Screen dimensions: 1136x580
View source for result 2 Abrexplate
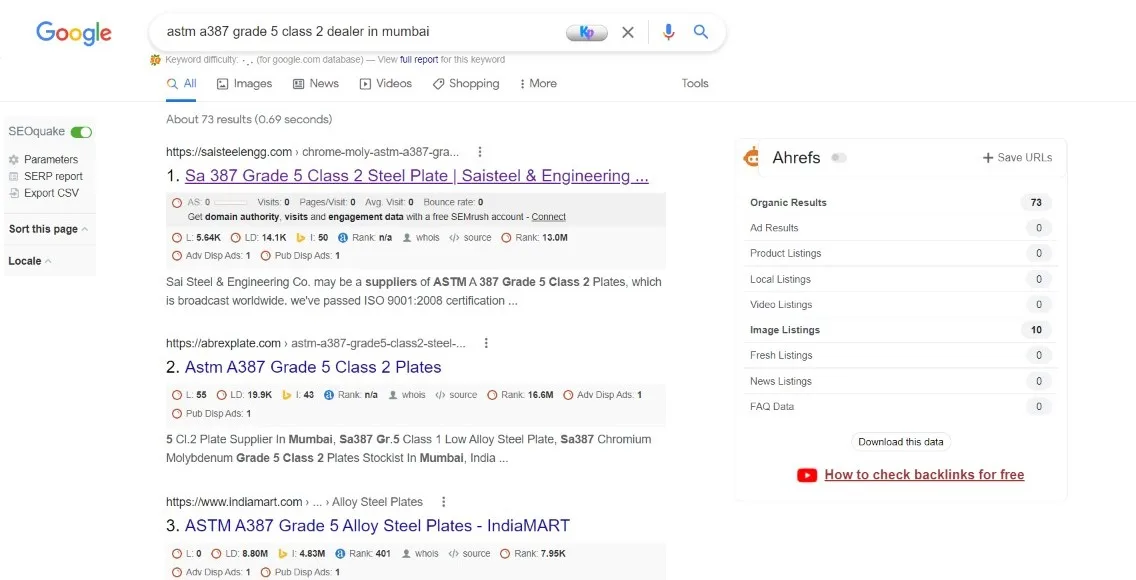[x=456, y=395]
